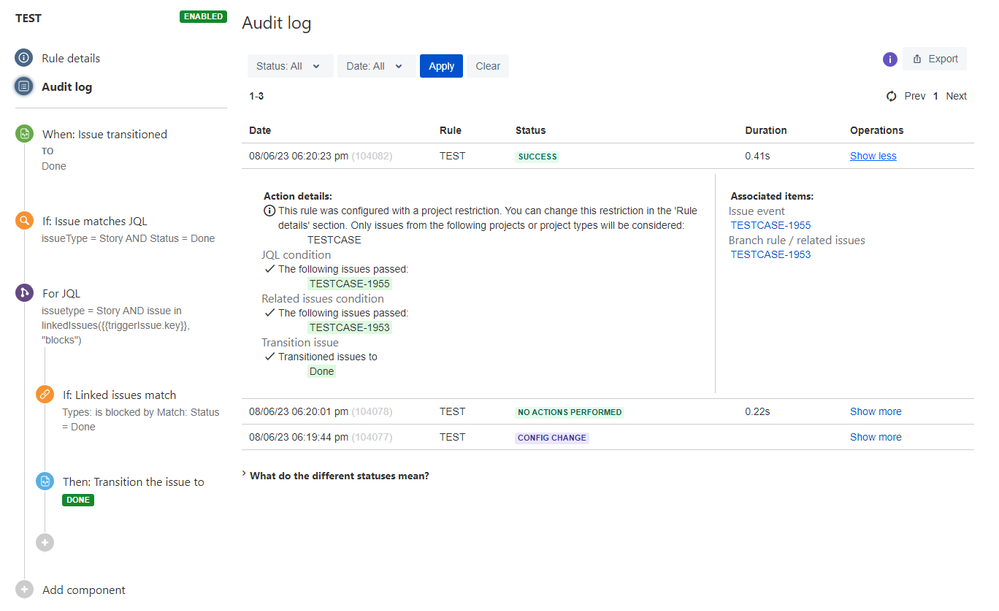Viewport: 999px width, 611px height.
Task: Open TESTCASE-1955 under Issue event
Action: click(770, 226)
